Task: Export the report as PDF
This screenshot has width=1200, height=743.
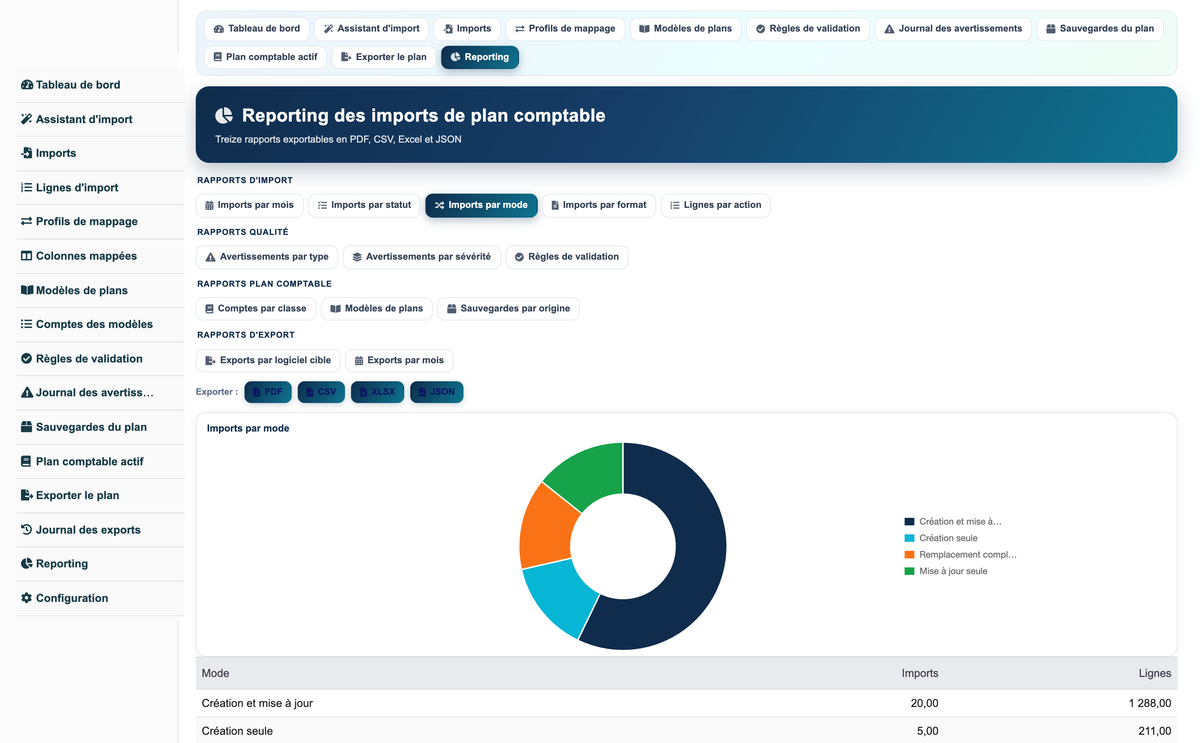Action: coord(268,392)
